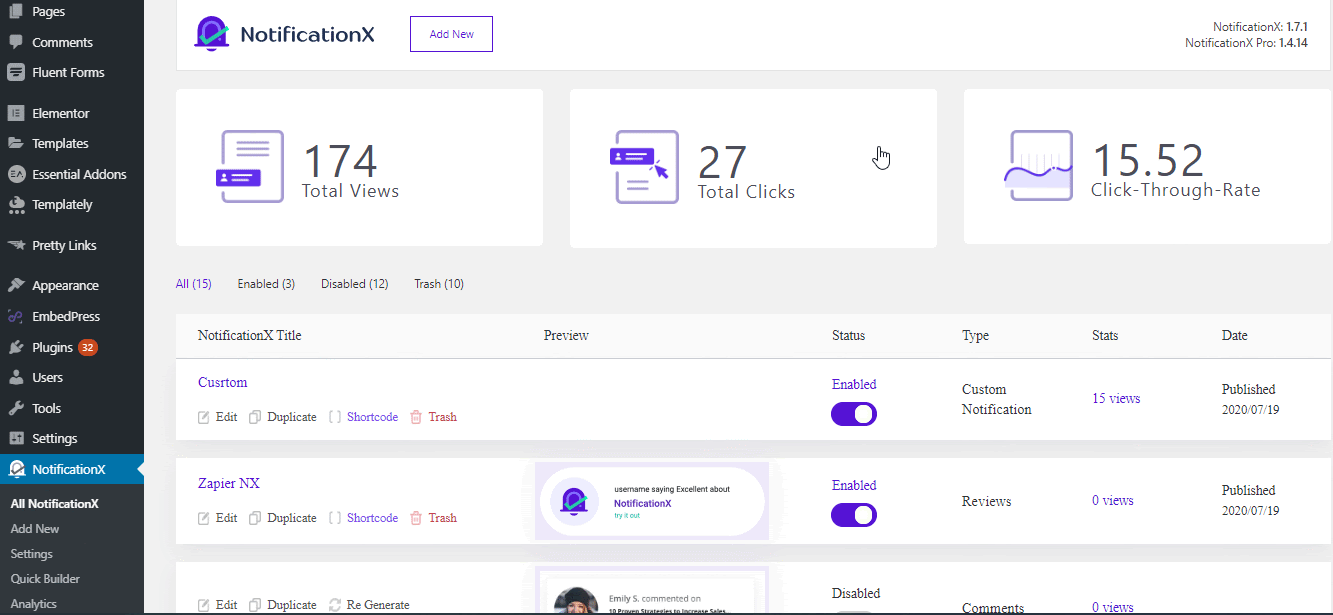Open NotificationX Settings submenu item
Image resolution: width=1333 pixels, height=615 pixels.
click(x=32, y=554)
